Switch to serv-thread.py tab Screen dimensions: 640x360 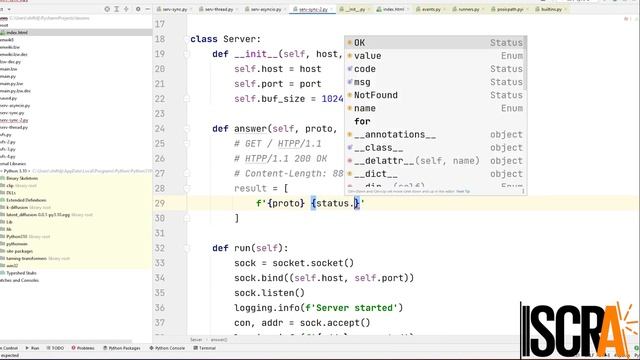[218, 9]
